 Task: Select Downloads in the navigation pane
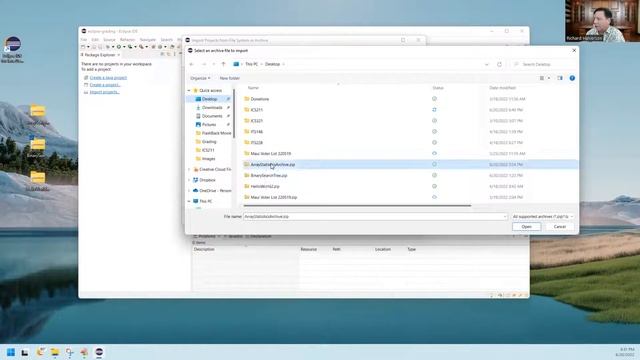pyautogui.click(x=212, y=107)
